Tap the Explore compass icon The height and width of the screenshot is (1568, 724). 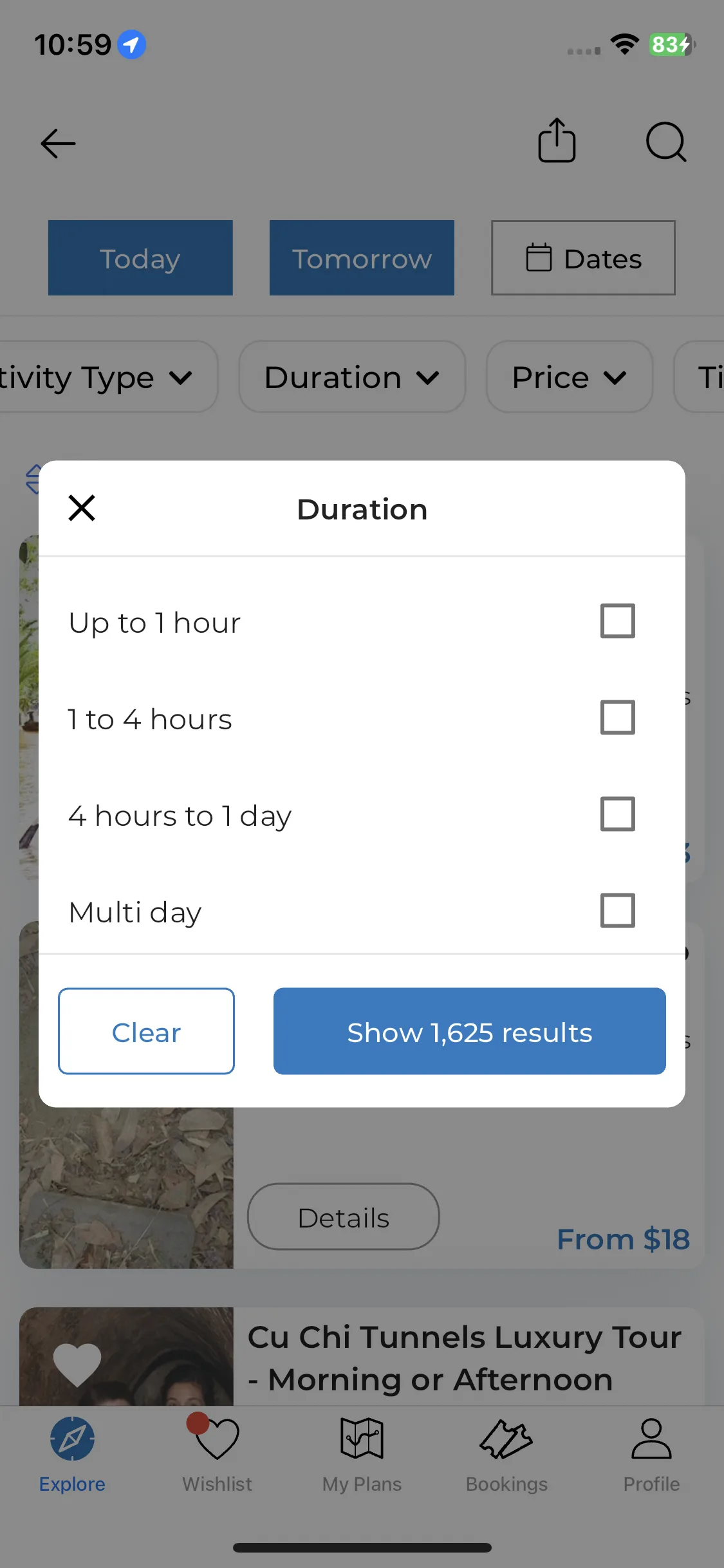pos(72,1439)
